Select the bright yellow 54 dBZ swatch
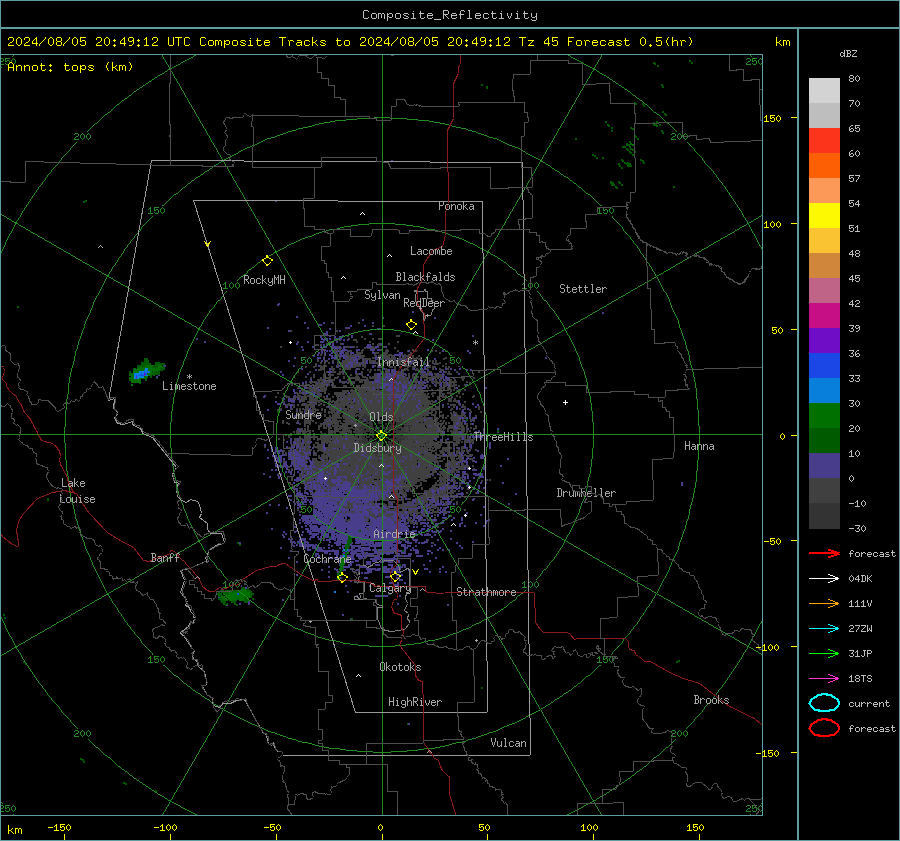The image size is (900, 841). [824, 215]
